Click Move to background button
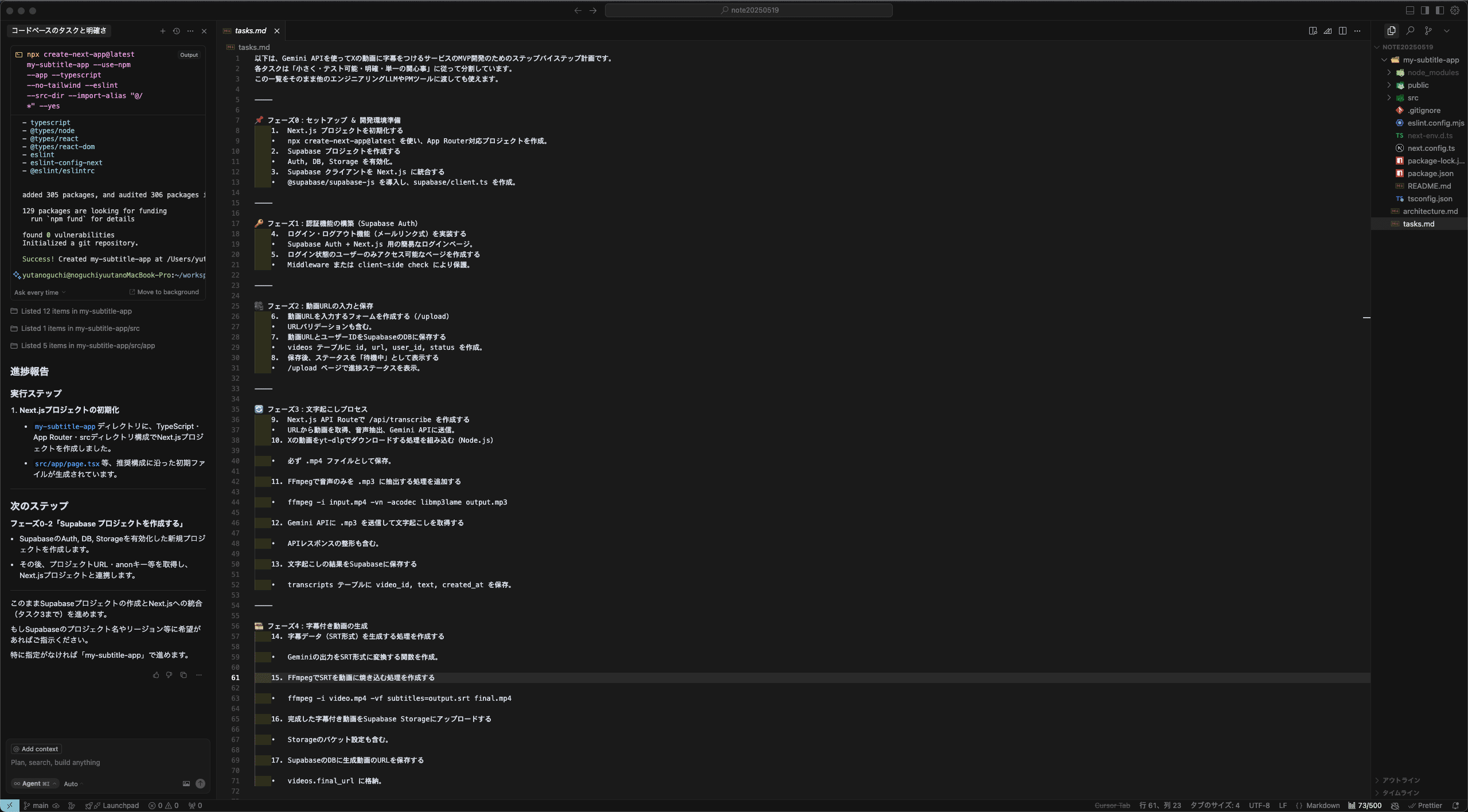The height and width of the screenshot is (812, 1468). pos(164,292)
